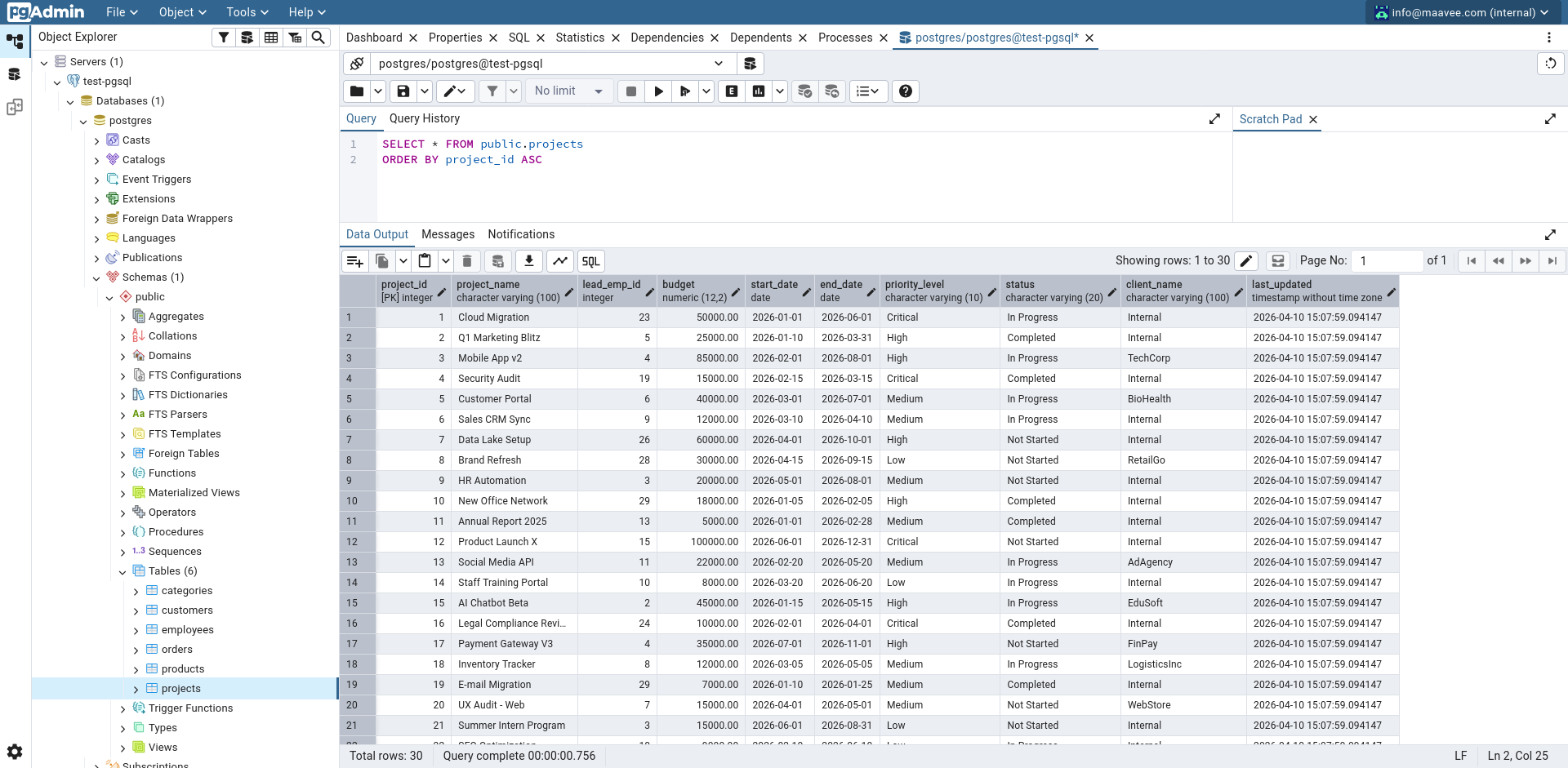The height and width of the screenshot is (768, 1568).
Task: Open the graph visualiser for results
Action: pyautogui.click(x=560, y=260)
